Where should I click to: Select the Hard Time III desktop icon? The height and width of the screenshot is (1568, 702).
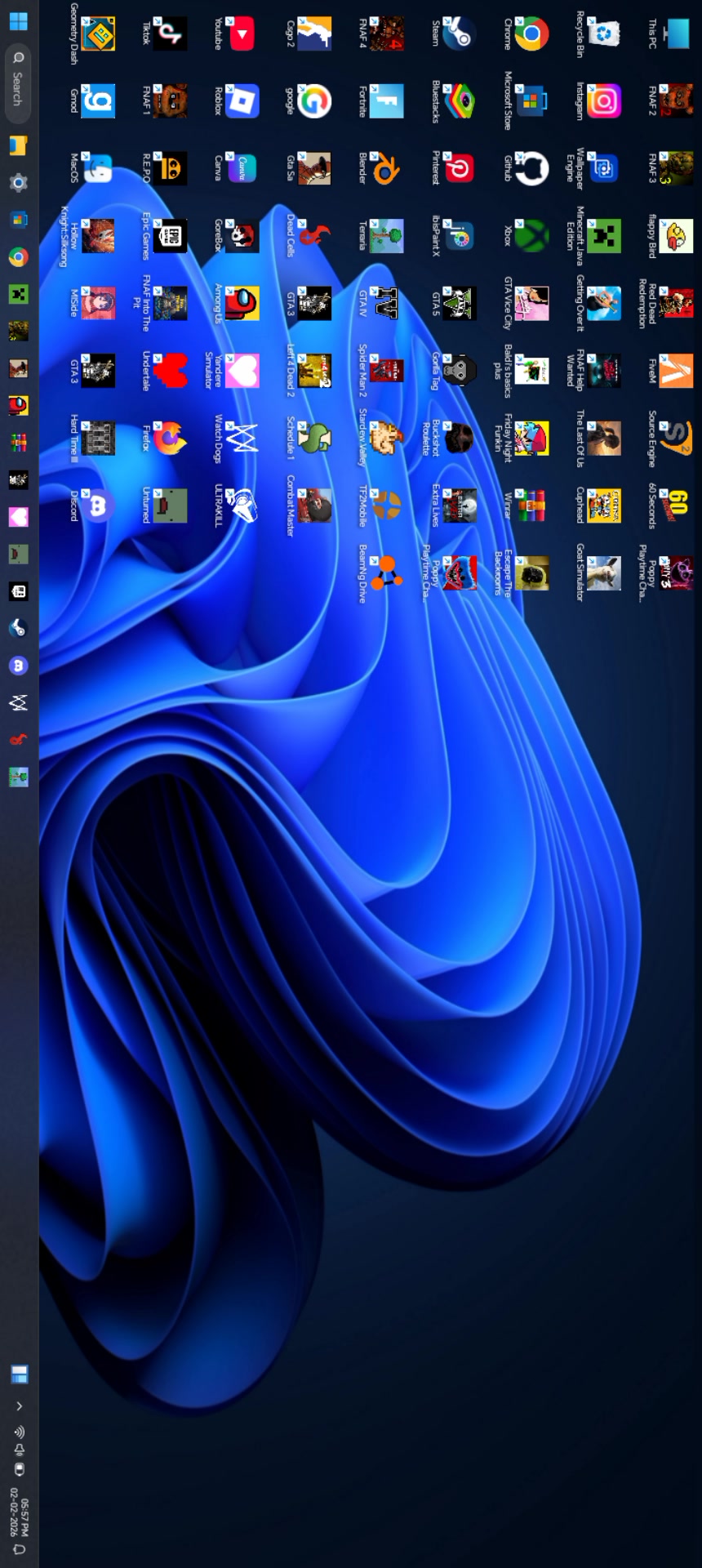[98, 439]
